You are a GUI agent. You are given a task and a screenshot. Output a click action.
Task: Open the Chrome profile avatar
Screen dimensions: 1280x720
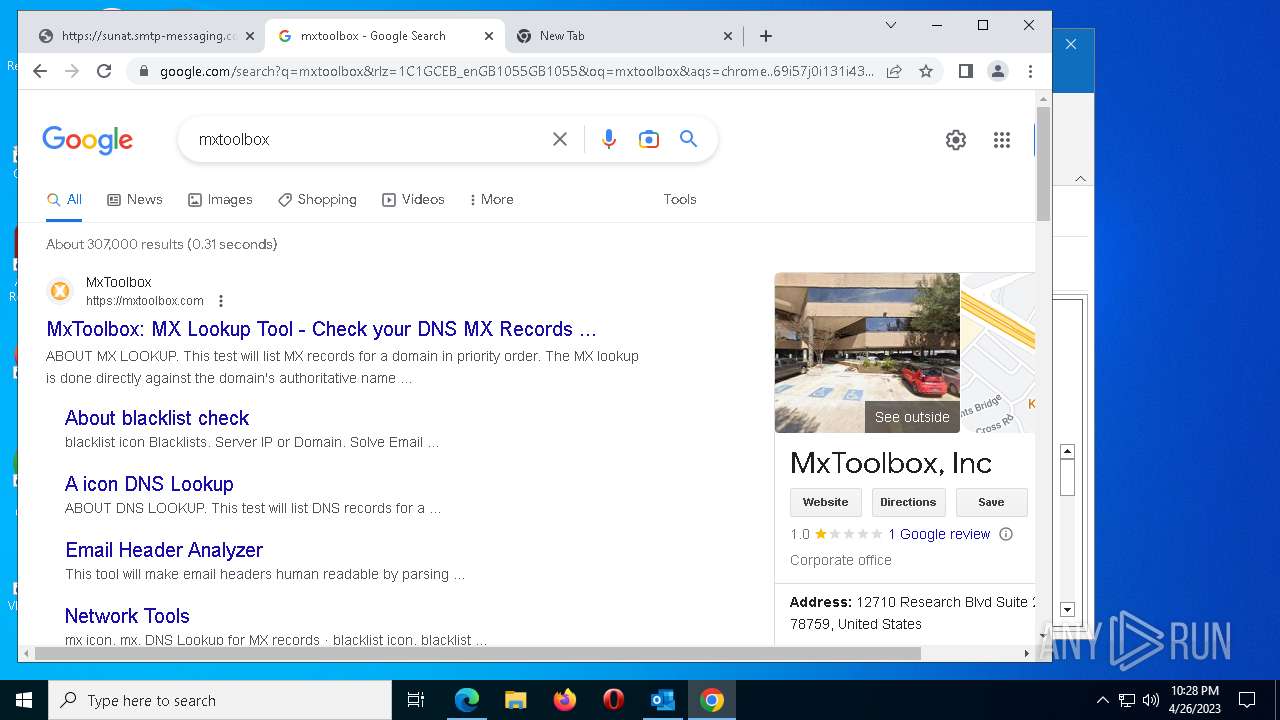(997, 71)
